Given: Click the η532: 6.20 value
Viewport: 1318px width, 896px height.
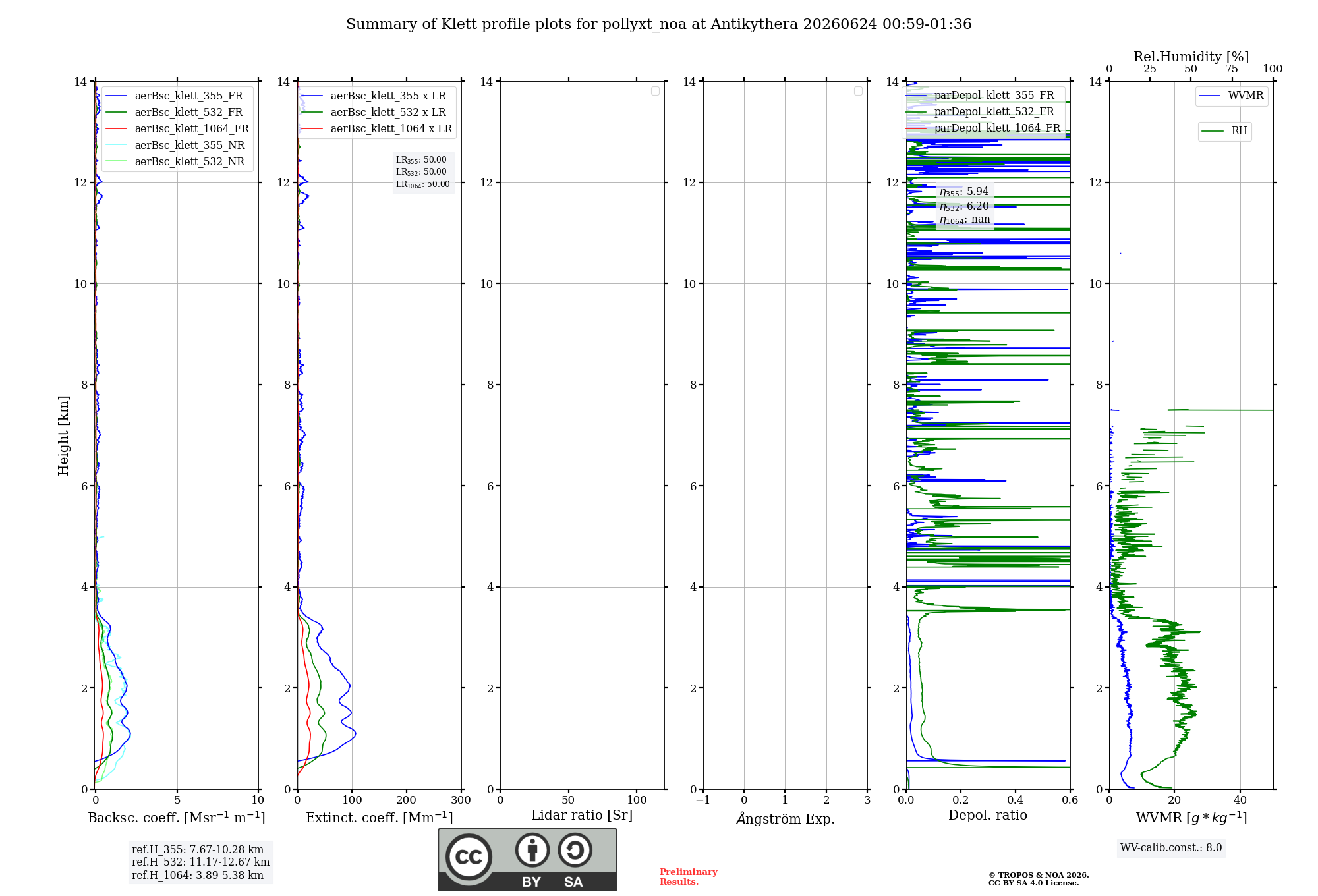Looking at the screenshot, I should point(964,206).
